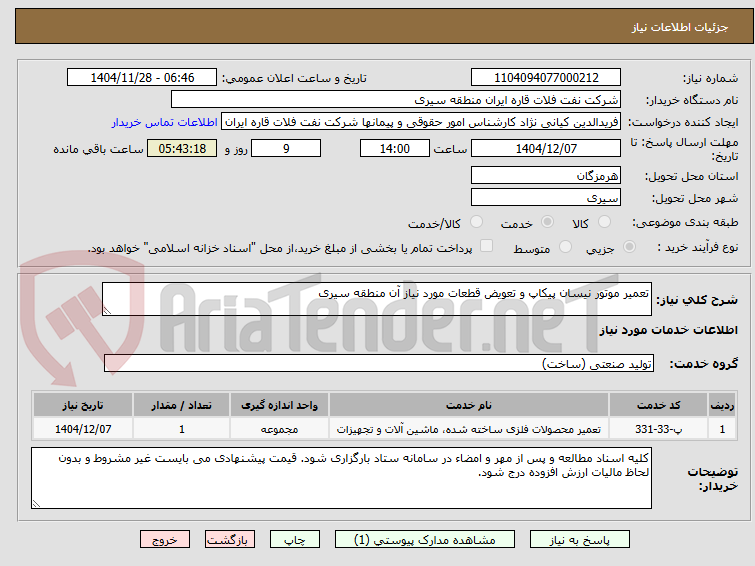
Task: Click the بازگشت back button
Action: click(x=230, y=540)
